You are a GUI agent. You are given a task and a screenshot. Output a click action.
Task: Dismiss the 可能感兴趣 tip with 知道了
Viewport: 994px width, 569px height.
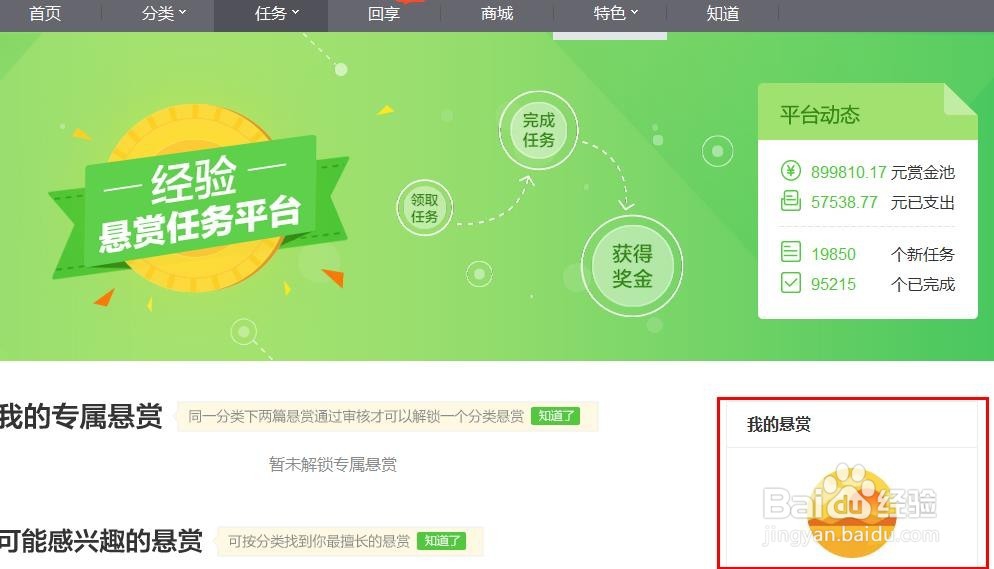441,540
